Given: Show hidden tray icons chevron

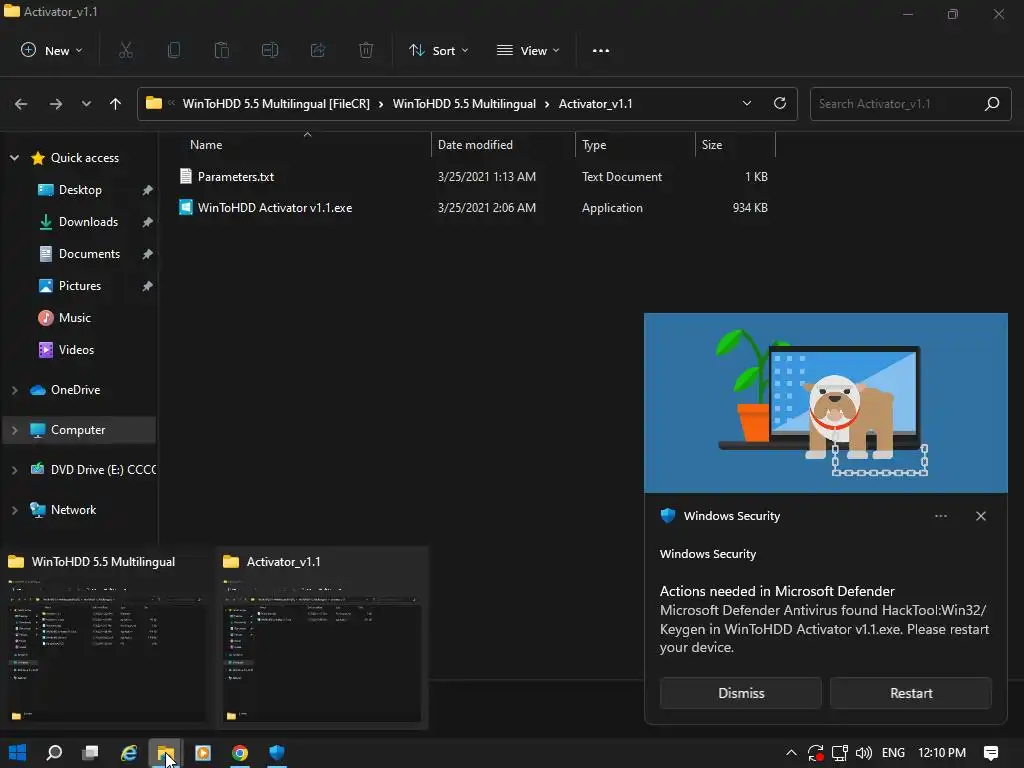Looking at the screenshot, I should click(791, 753).
